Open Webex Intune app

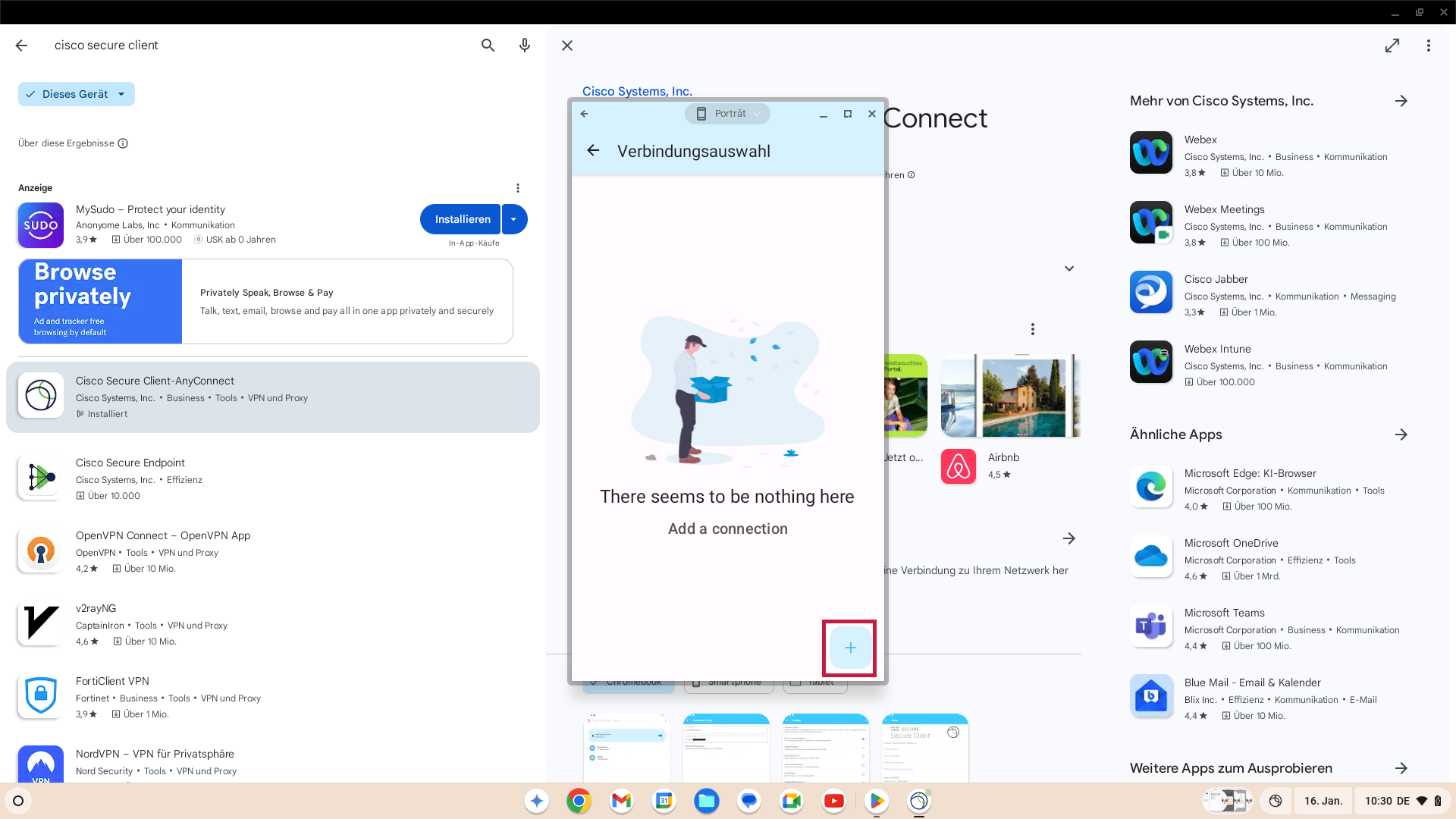tap(1270, 364)
